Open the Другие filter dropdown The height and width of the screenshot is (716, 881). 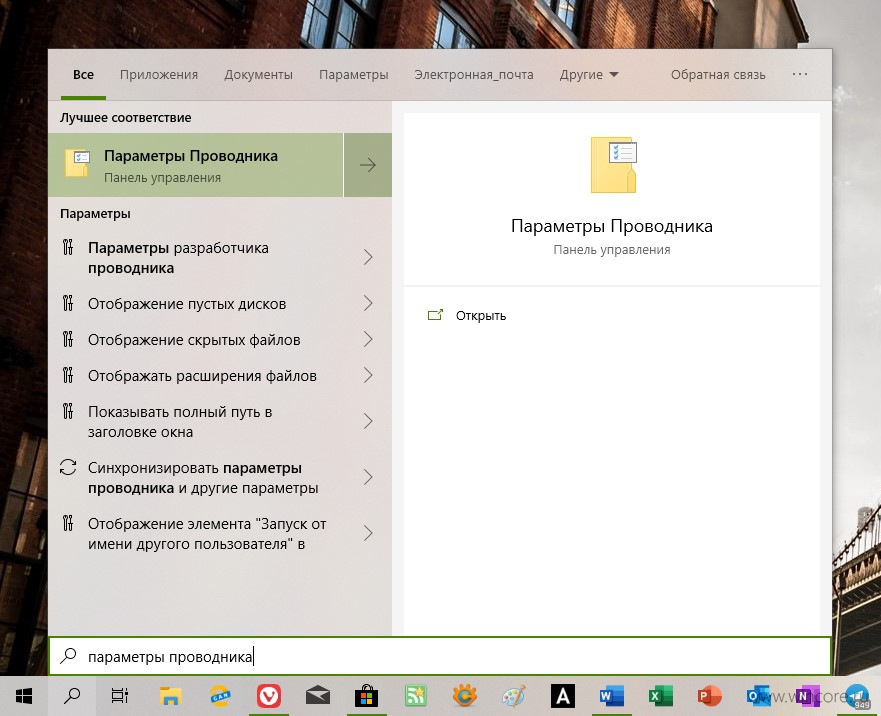589,75
